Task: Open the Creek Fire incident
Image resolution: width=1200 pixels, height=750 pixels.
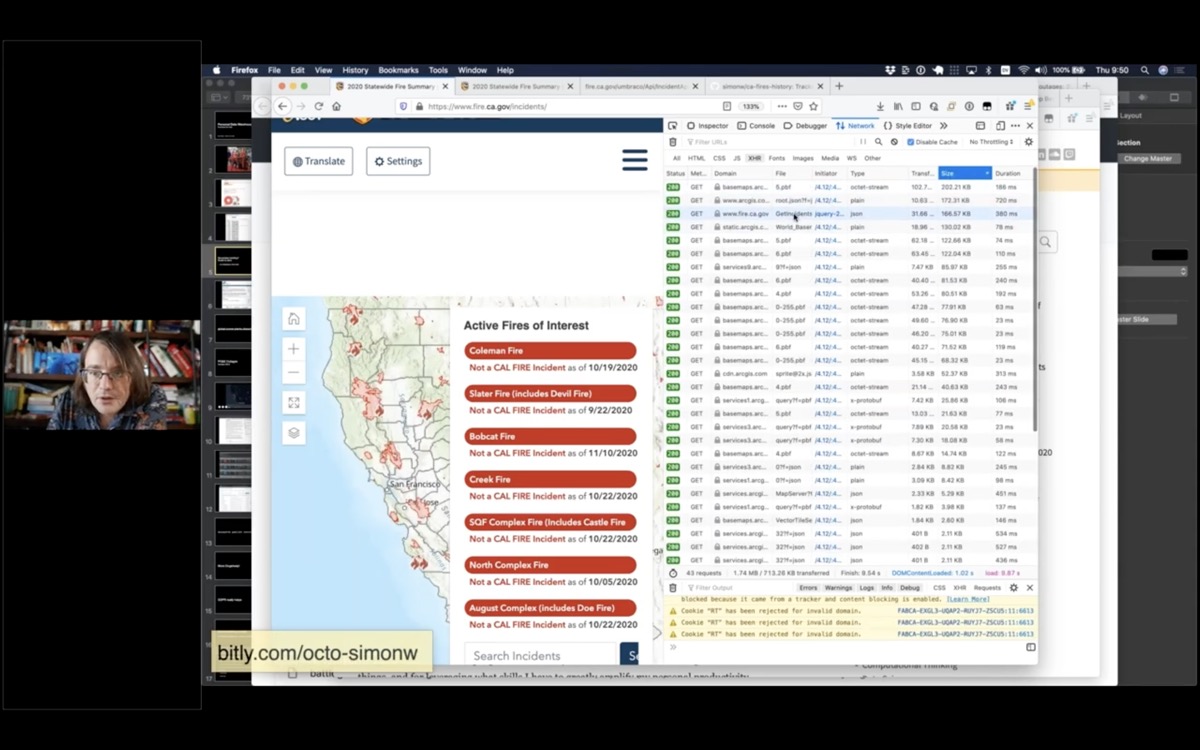Action: click(550, 479)
